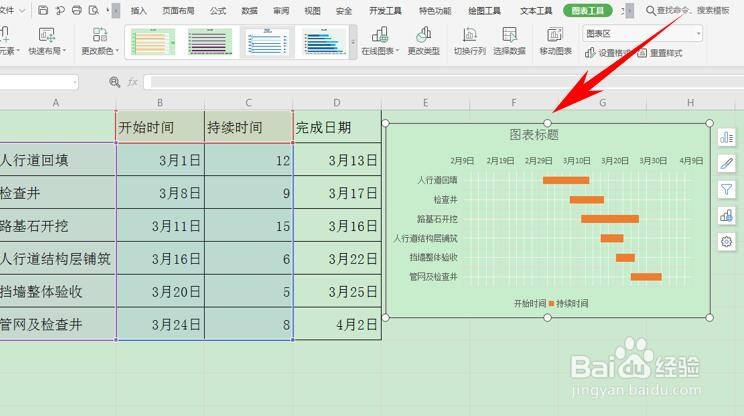This screenshot has height=416, width=744.
Task: Open the 快速布局 quick layout tool
Action: point(47,41)
